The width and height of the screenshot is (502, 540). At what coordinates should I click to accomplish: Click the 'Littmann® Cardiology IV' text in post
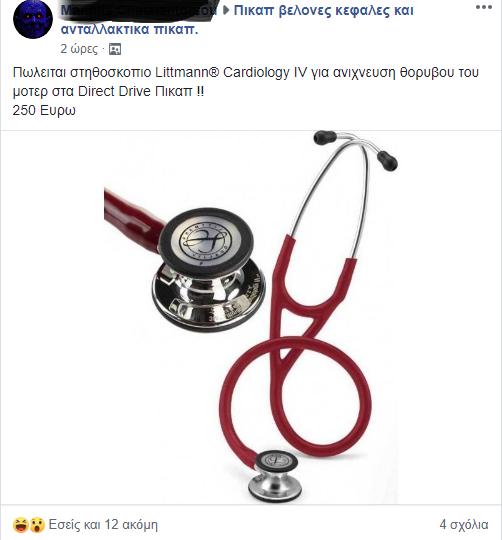pyautogui.click(x=231, y=73)
